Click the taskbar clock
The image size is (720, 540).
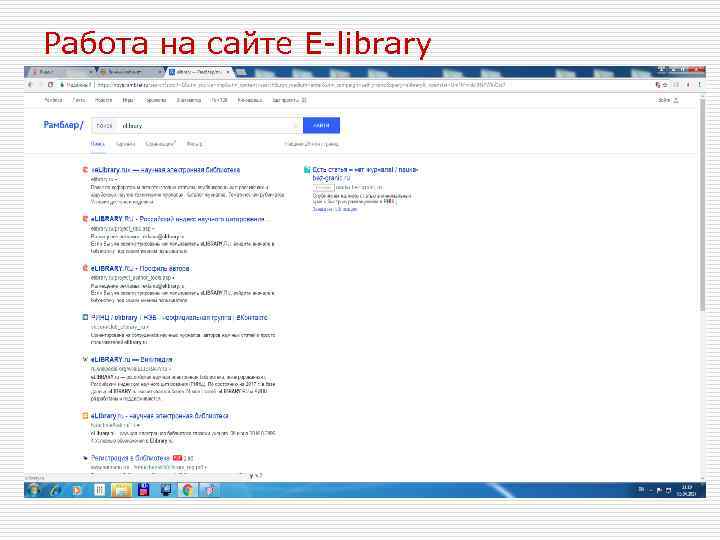pos(686,490)
